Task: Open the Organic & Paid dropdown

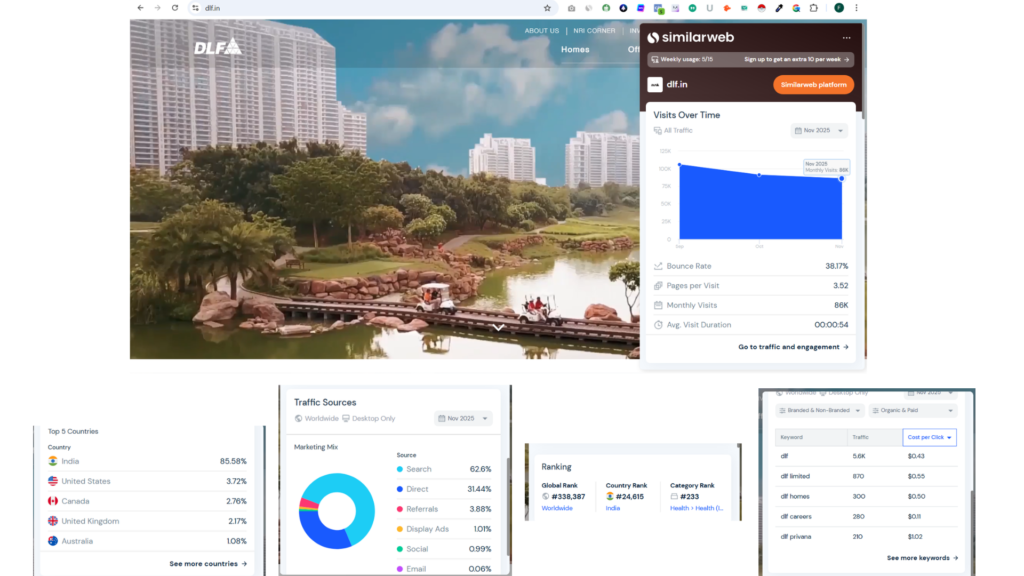Action: point(912,410)
